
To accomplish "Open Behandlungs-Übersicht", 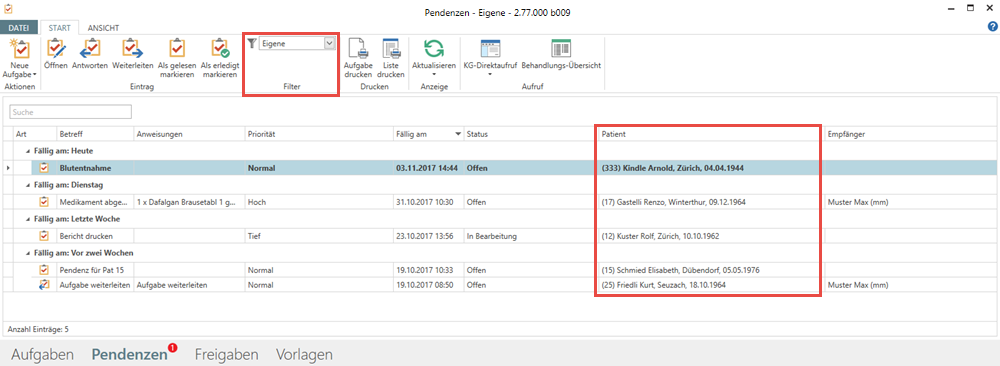I will click(561, 54).
